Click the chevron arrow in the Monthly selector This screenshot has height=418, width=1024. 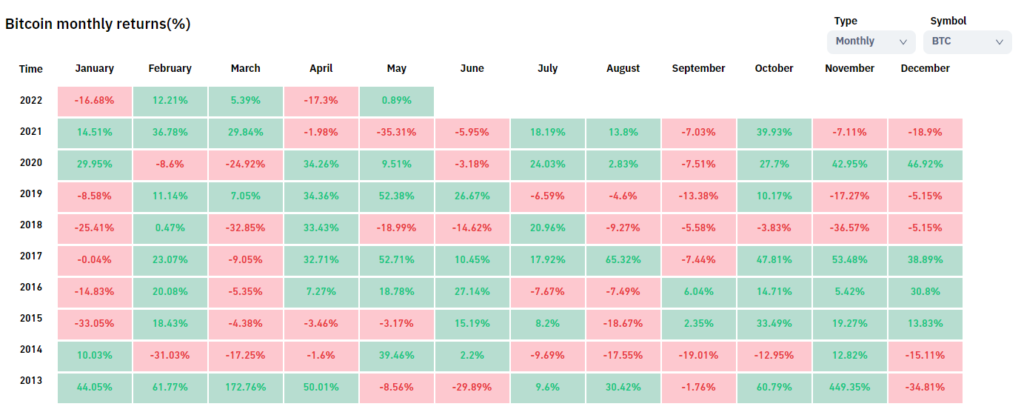click(904, 42)
